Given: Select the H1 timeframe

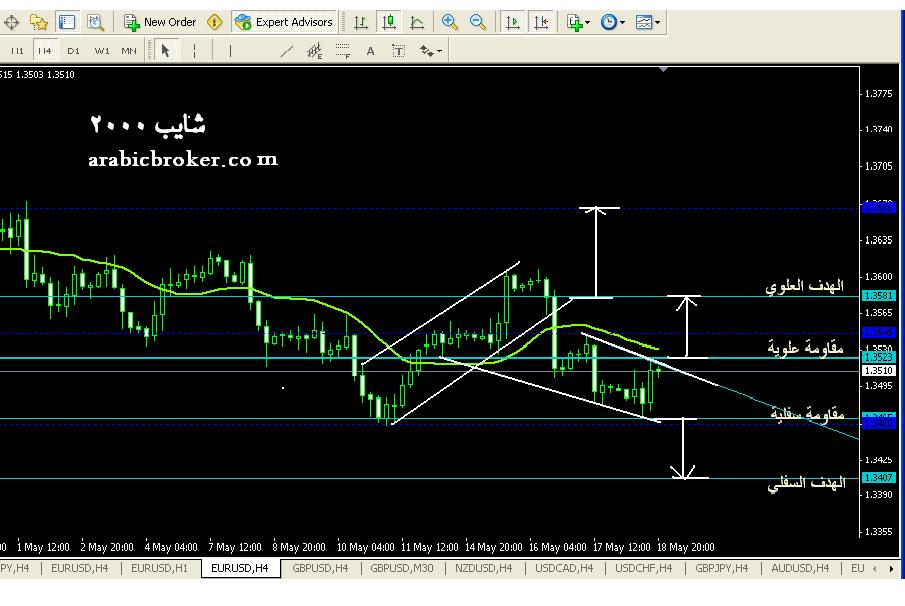Looking at the screenshot, I should 17,51.
